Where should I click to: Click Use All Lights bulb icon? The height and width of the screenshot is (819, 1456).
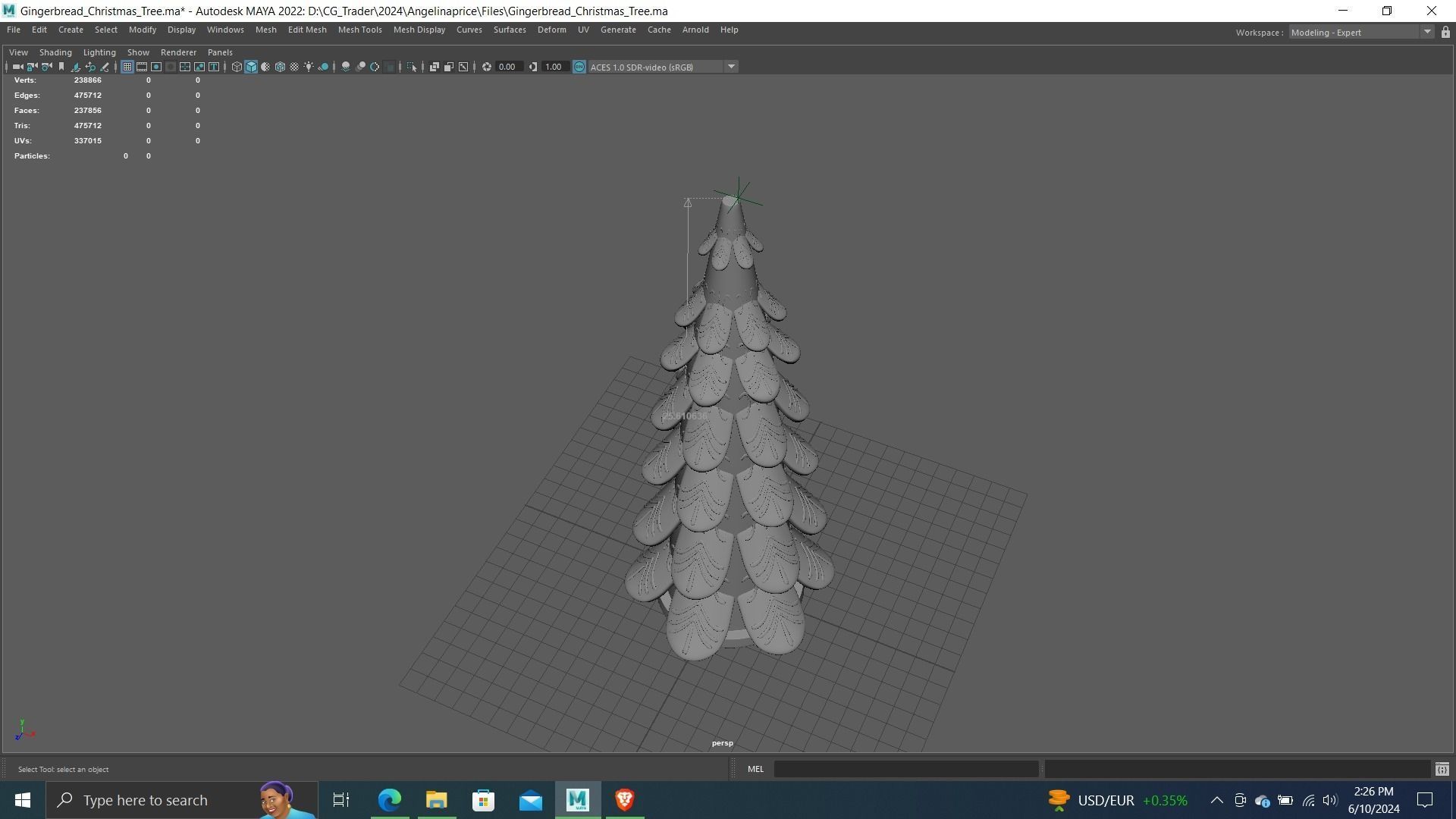point(309,67)
